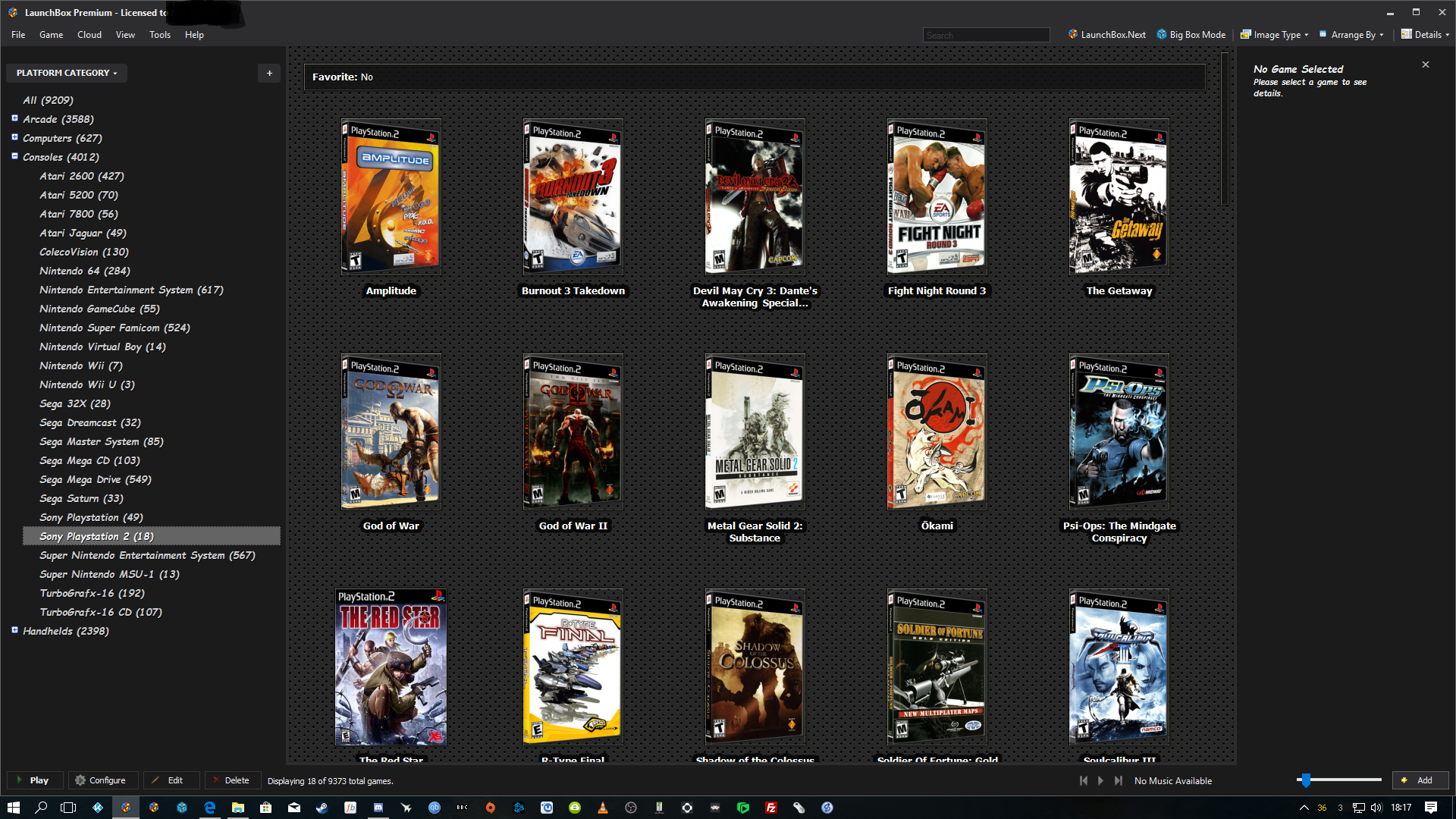Open Windows Search magnifier icon
This screenshot has height=819, width=1456.
click(x=42, y=808)
